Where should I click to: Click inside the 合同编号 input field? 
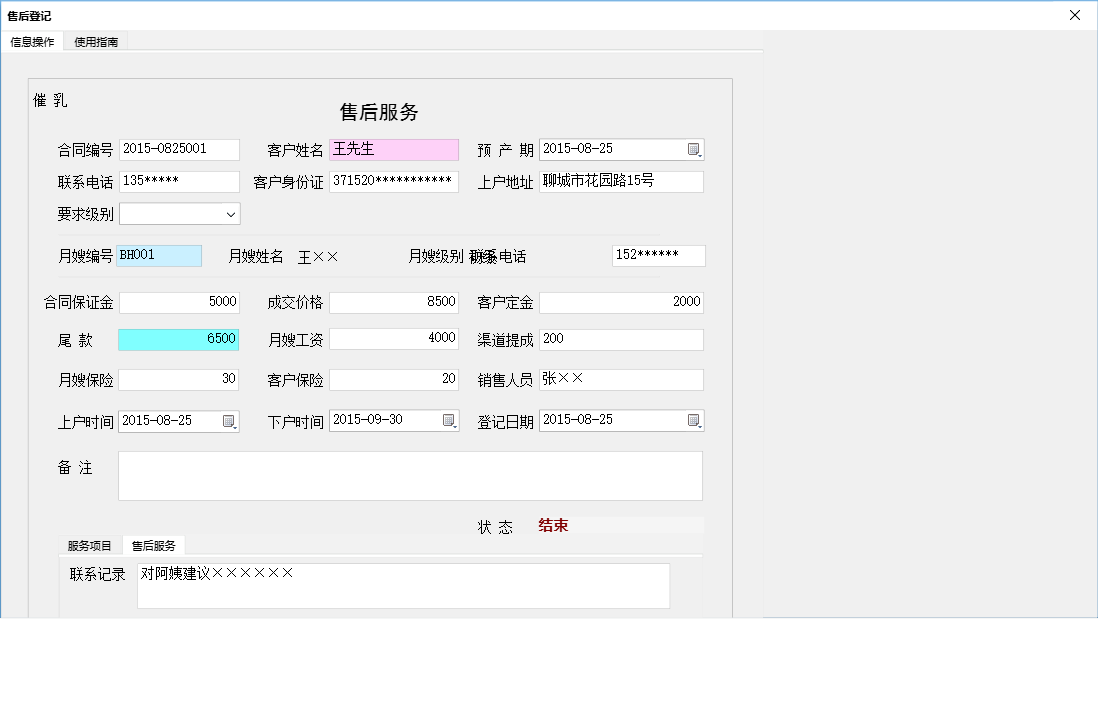[x=179, y=149]
